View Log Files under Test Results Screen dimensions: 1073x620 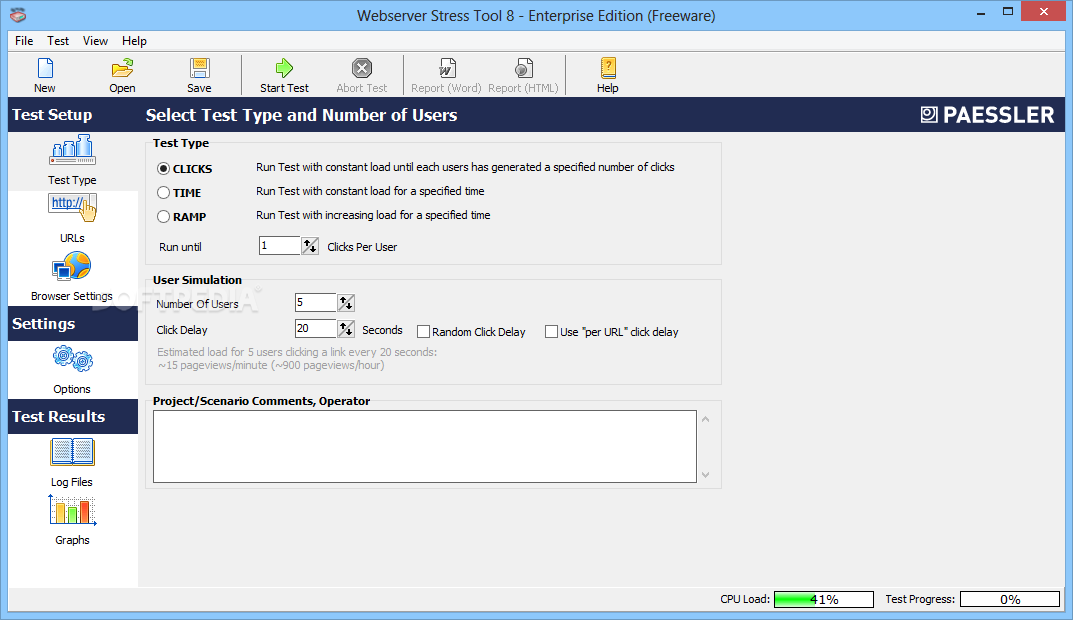(72, 463)
